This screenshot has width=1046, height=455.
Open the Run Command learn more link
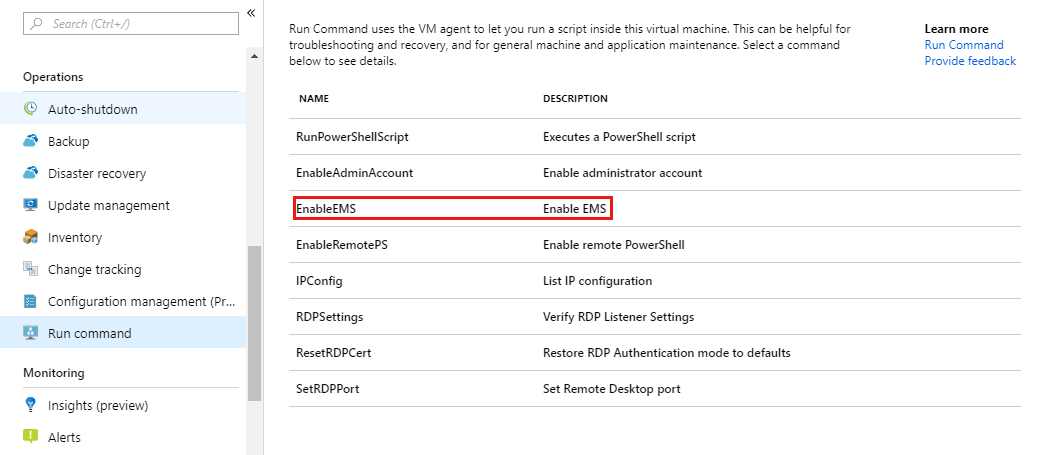pyautogui.click(x=963, y=45)
